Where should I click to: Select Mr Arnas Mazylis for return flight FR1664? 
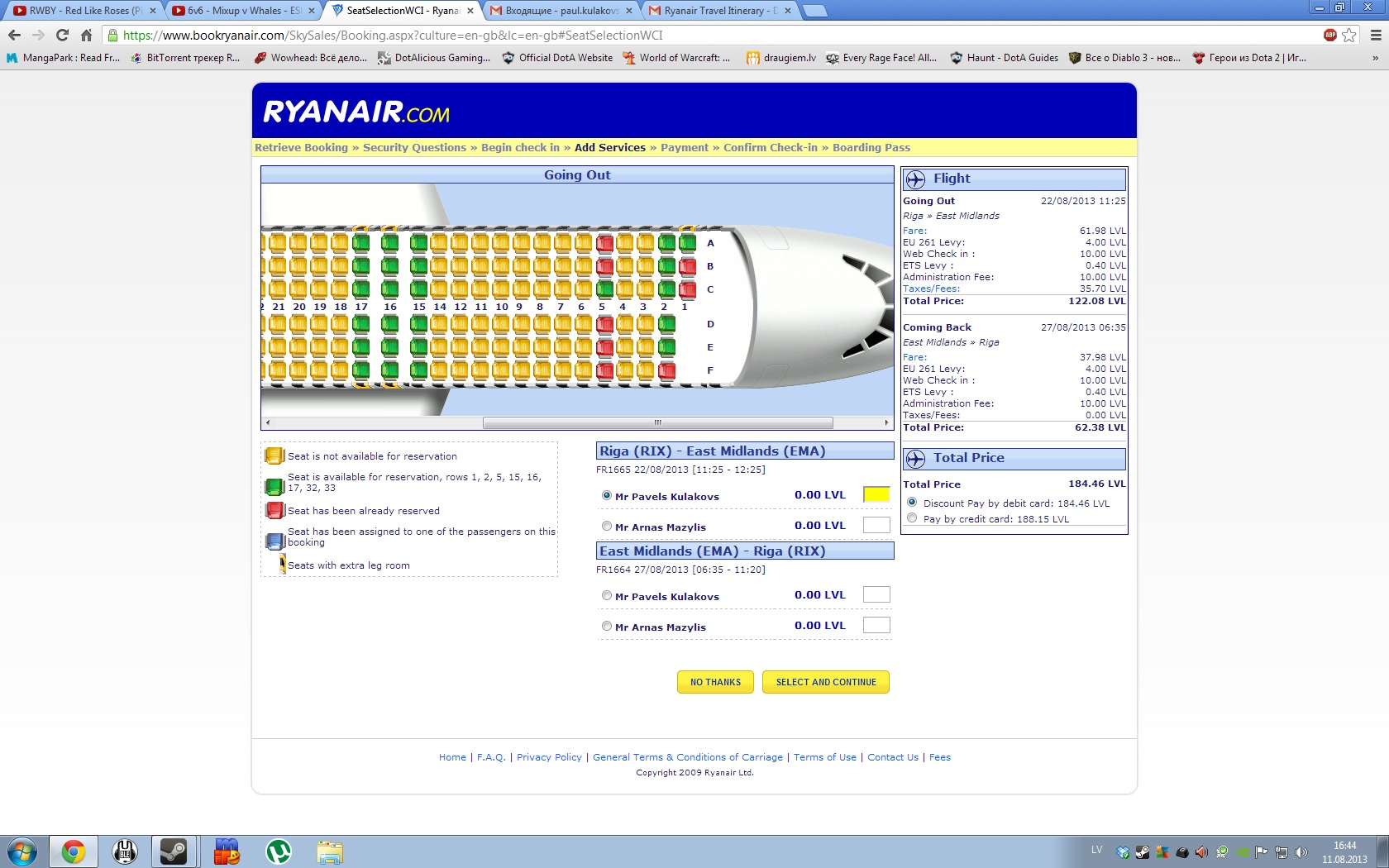point(607,627)
